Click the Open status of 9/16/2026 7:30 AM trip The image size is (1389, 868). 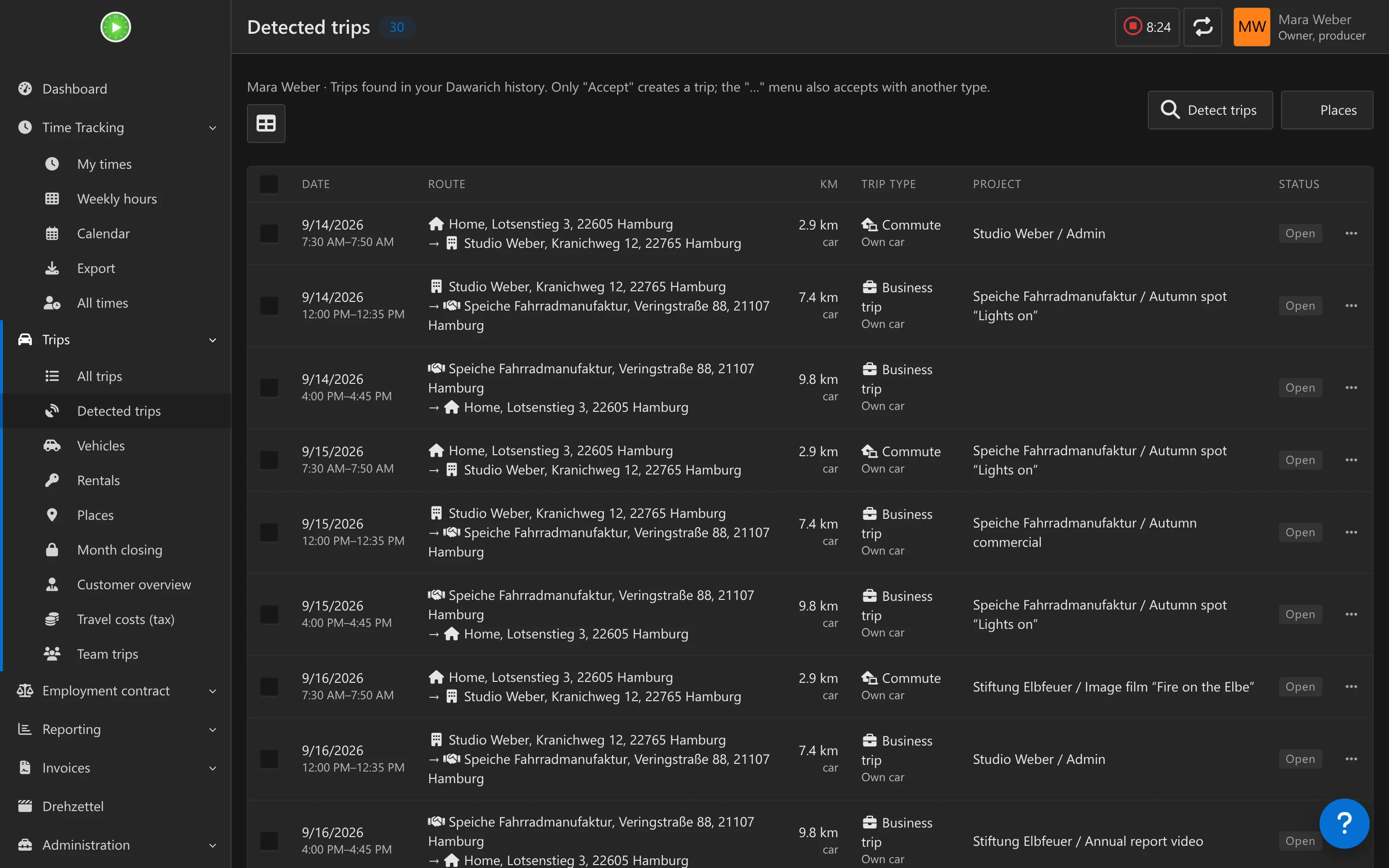point(1300,687)
